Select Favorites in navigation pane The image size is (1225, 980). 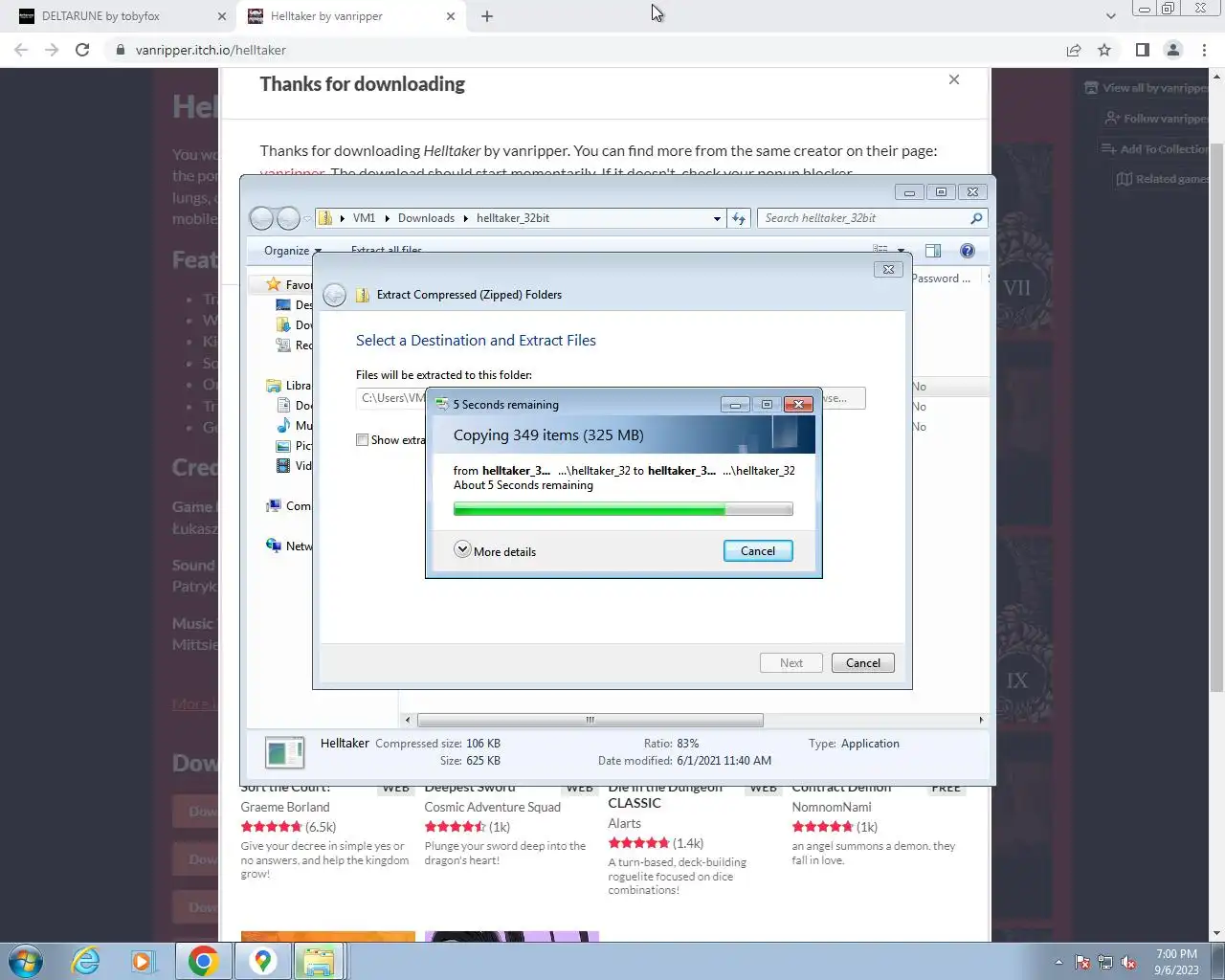288,284
